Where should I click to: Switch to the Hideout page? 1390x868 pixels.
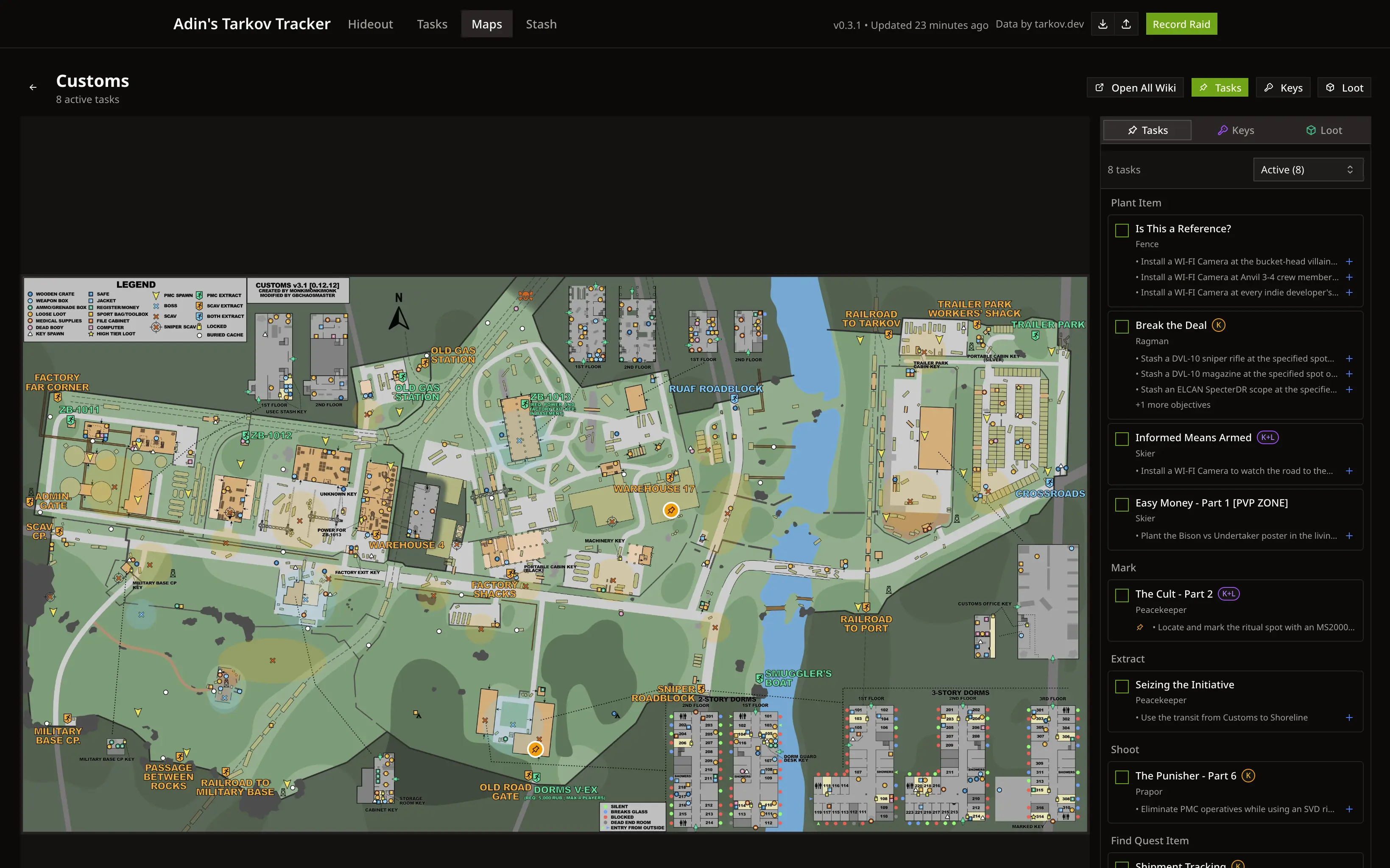point(371,24)
